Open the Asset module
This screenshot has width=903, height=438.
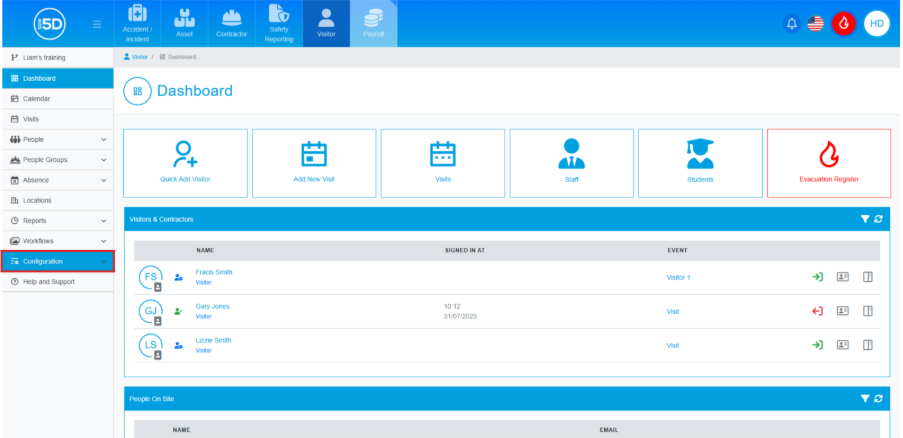point(184,24)
